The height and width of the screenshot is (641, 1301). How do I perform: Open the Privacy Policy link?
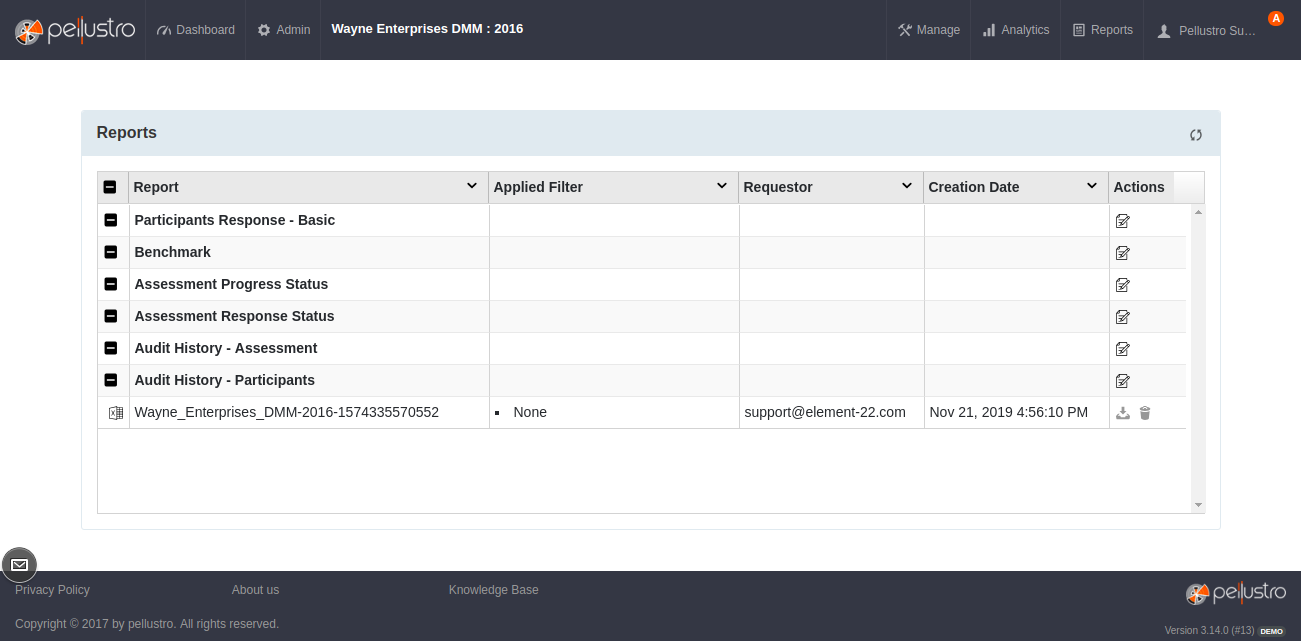tap(52, 590)
